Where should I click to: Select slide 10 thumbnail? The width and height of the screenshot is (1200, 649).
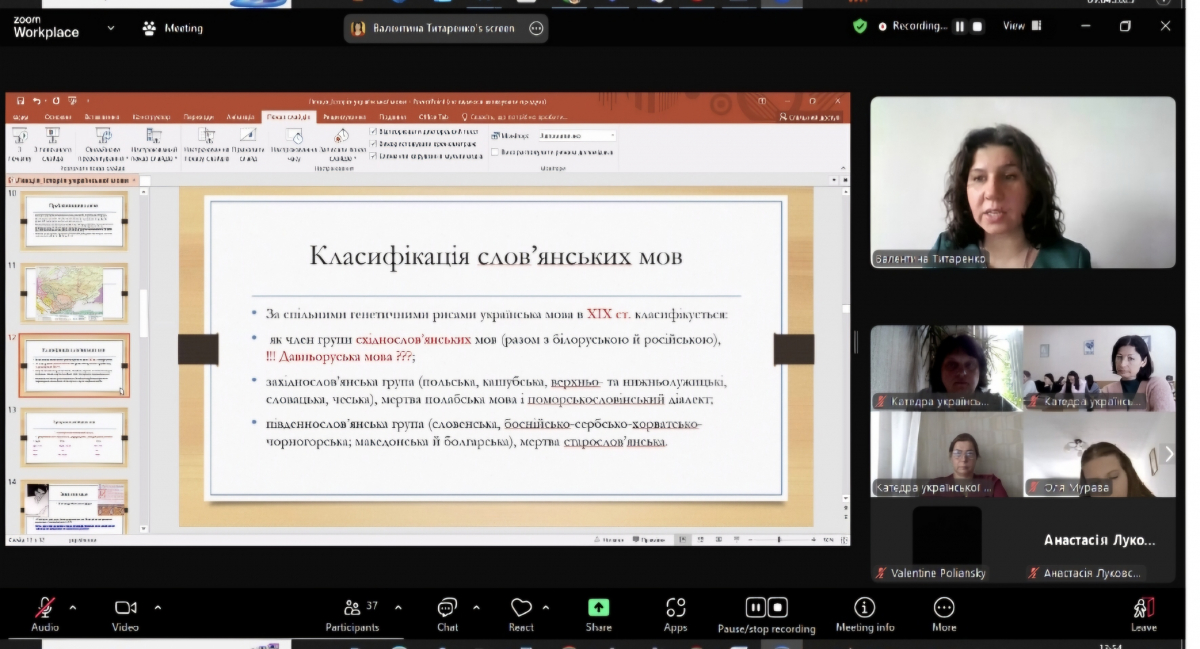(x=74, y=222)
